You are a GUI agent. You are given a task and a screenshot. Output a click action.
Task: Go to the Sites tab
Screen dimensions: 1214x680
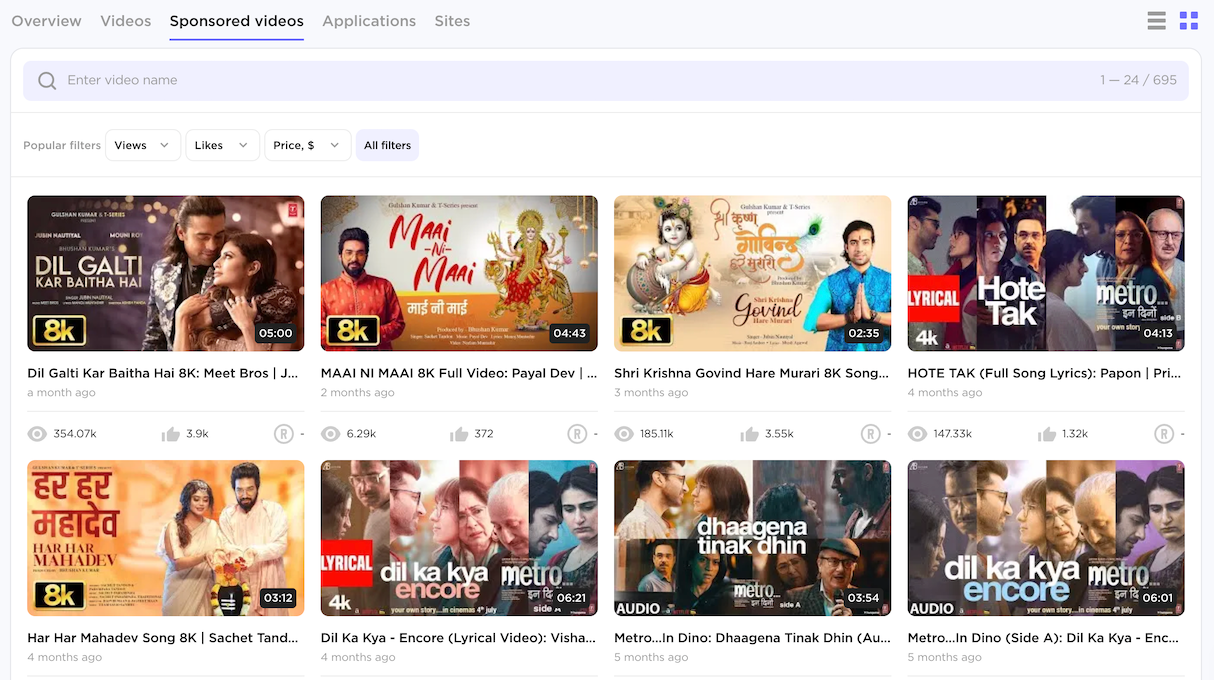point(452,21)
